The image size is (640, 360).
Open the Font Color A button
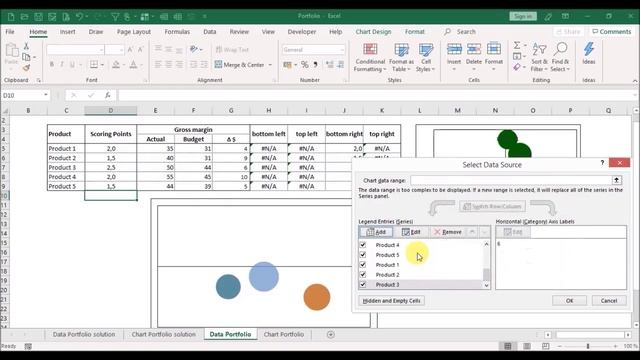133,64
